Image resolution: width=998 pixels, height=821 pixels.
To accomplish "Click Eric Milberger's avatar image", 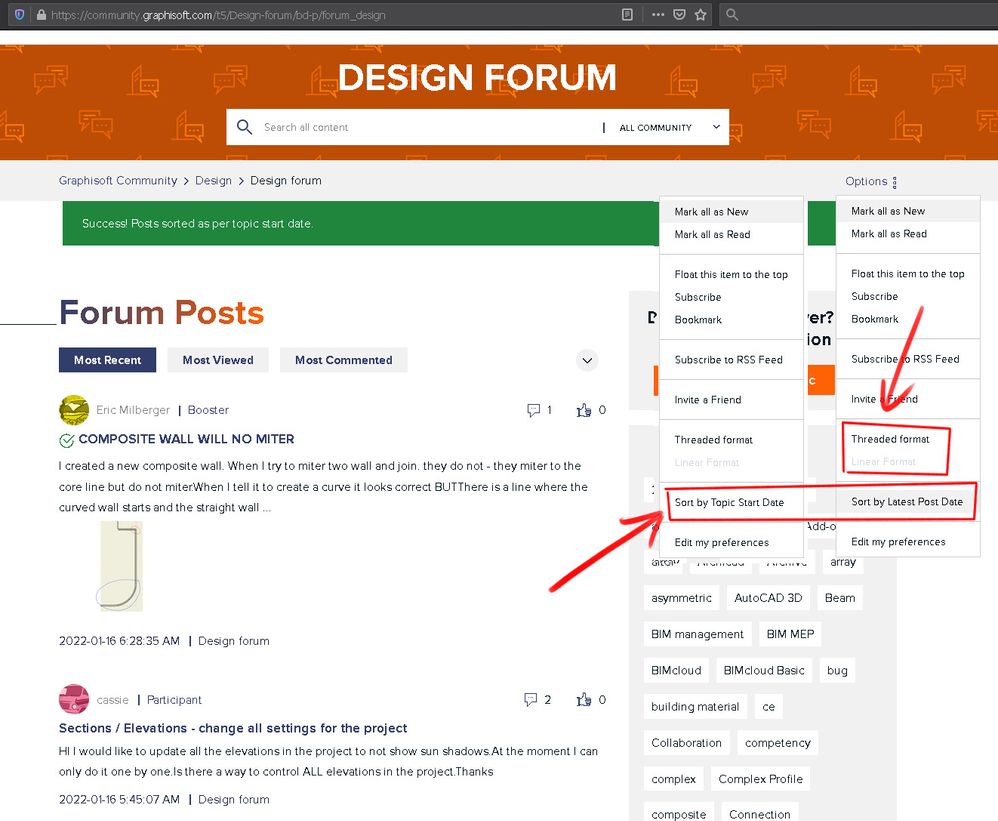I will pyautogui.click(x=74, y=410).
